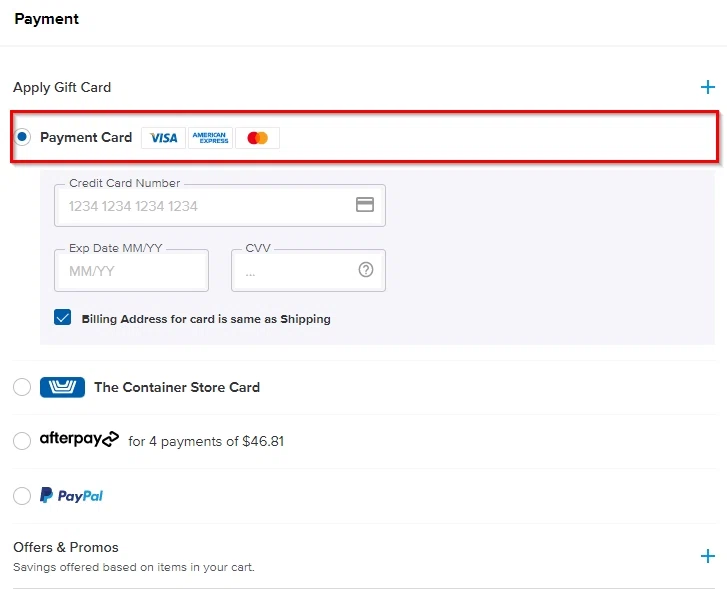Click the PayPal logo

(71, 495)
